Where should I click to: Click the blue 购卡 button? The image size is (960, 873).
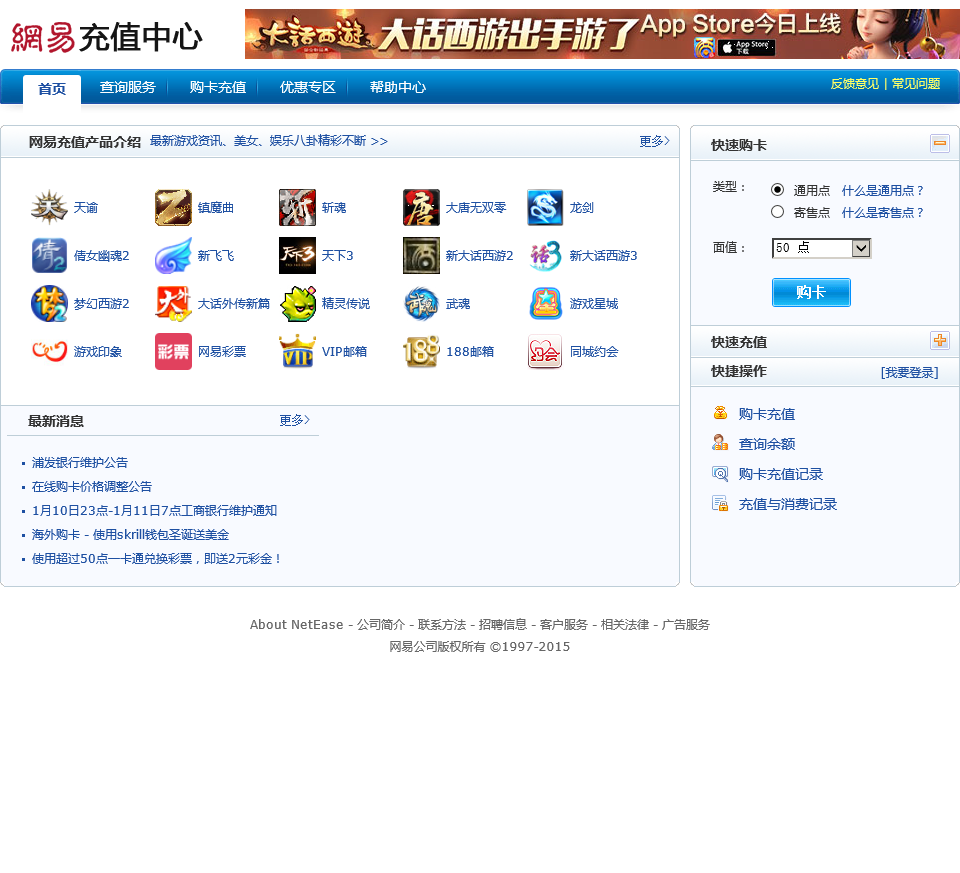pos(811,293)
